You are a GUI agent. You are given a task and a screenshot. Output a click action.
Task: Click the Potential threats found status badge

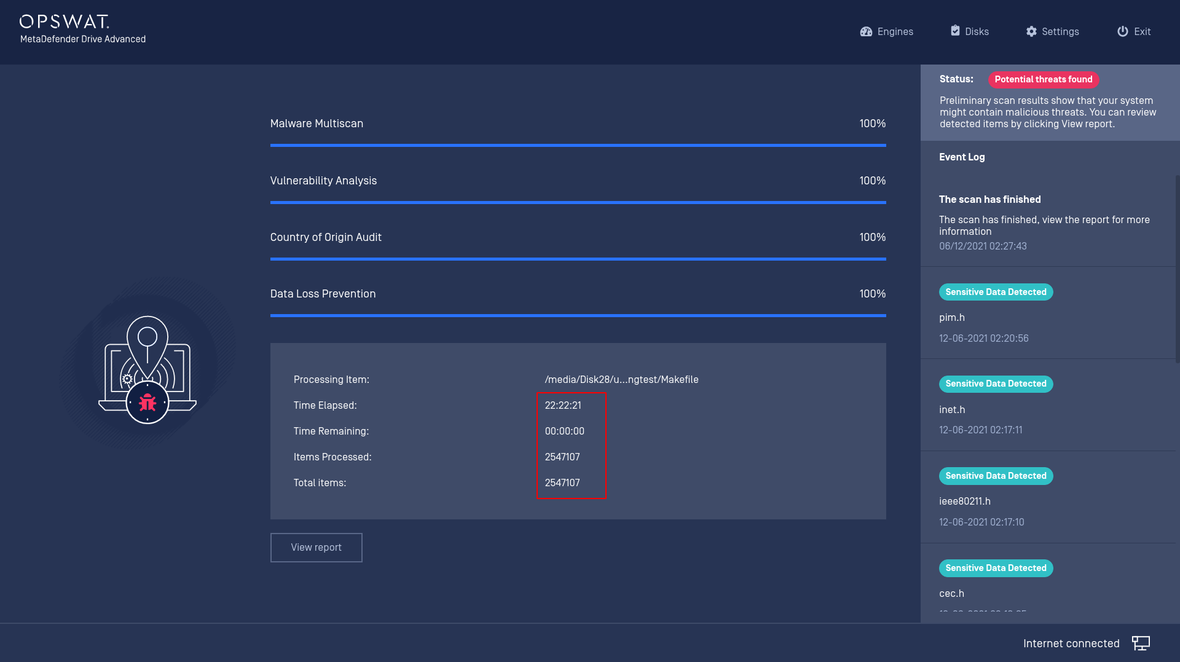click(x=1043, y=79)
